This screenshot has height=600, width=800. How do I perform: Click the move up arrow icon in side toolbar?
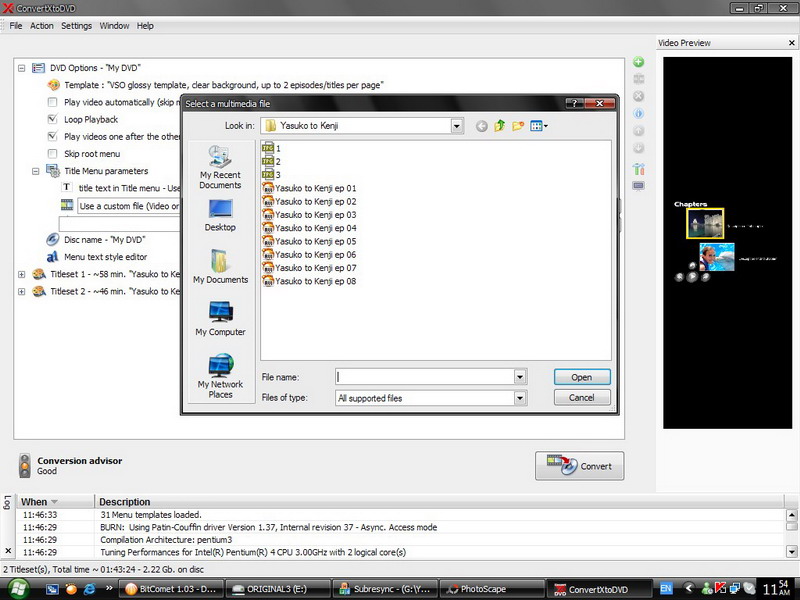pyautogui.click(x=638, y=131)
